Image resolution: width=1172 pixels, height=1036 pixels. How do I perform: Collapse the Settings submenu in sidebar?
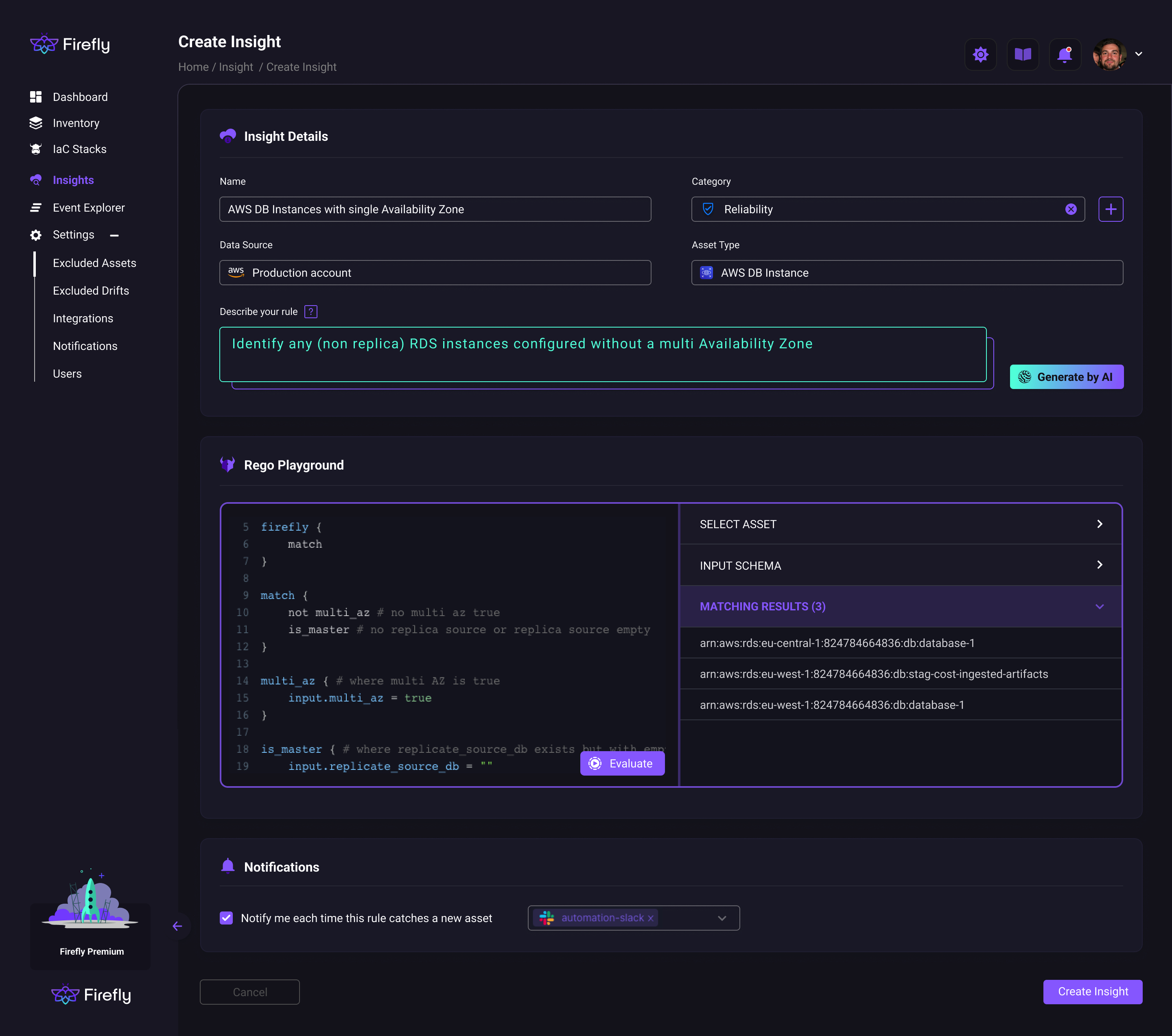114,235
